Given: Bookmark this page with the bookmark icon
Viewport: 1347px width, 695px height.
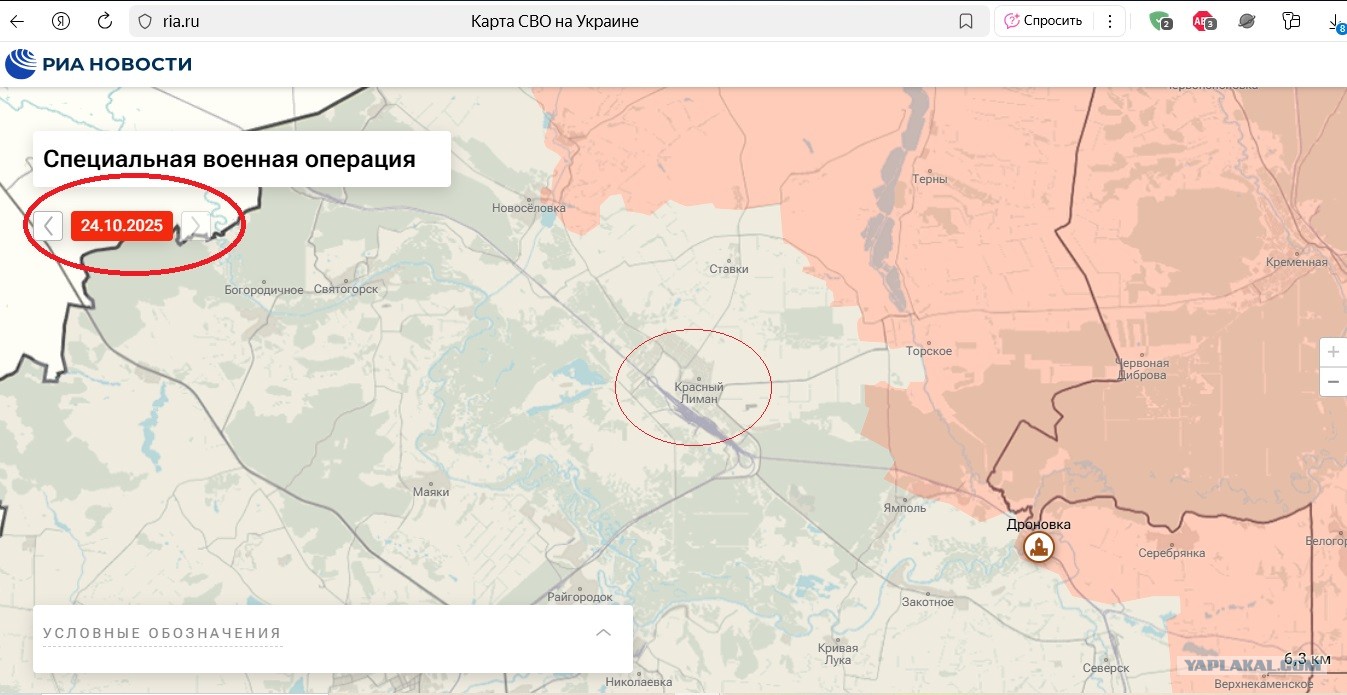Looking at the screenshot, I should tap(966, 21).
